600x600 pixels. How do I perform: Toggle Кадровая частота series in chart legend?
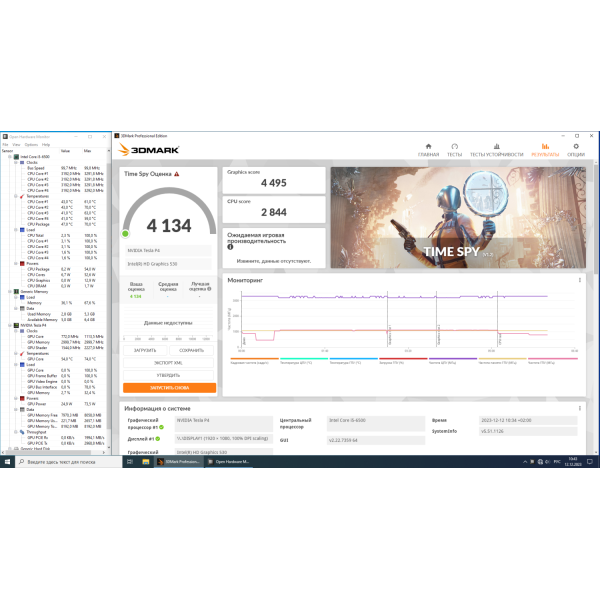254,361
